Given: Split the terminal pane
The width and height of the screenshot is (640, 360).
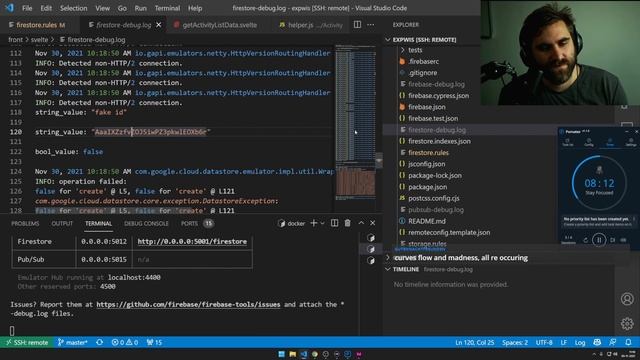Looking at the screenshot, I should [x=334, y=223].
